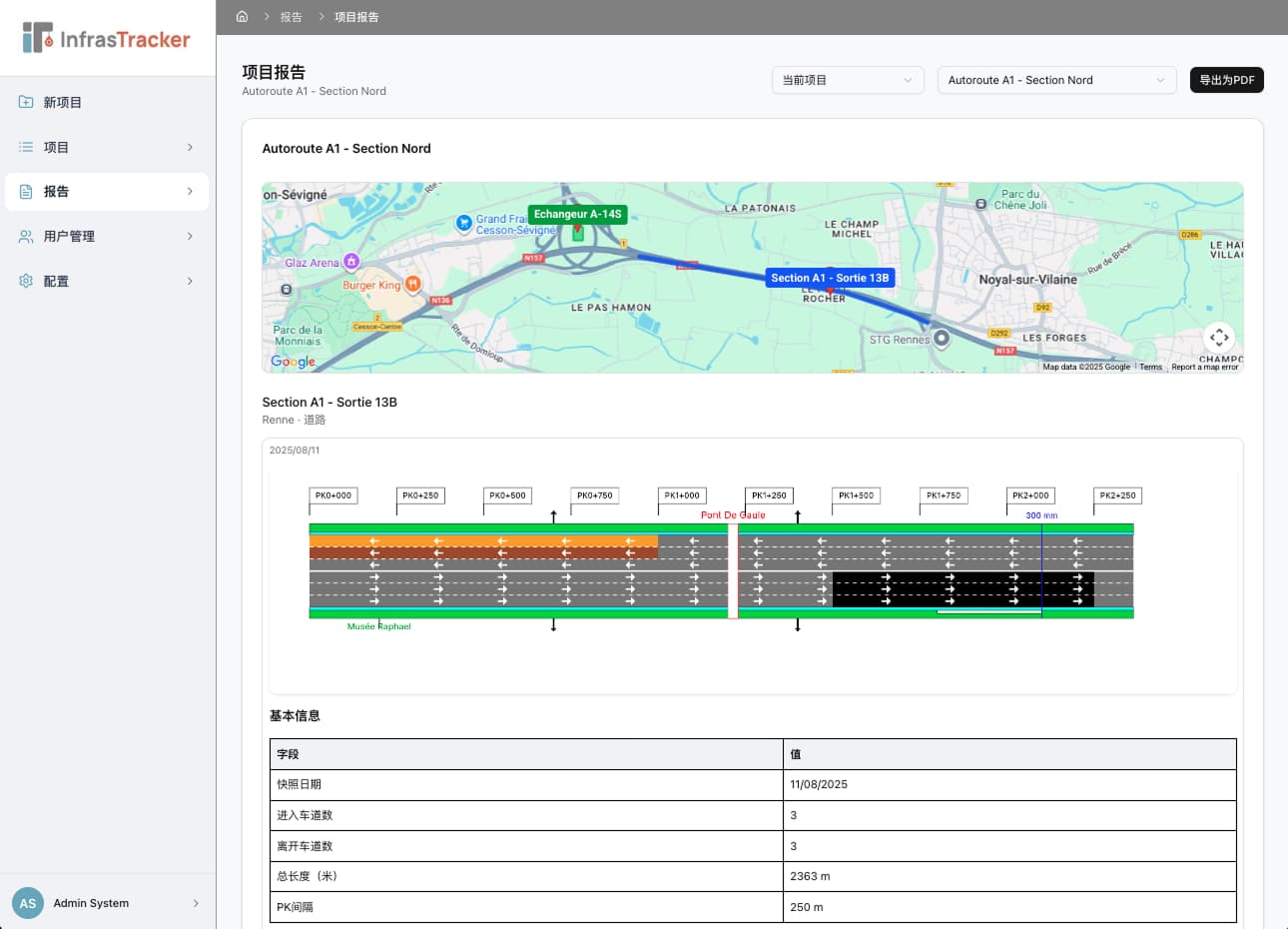The height and width of the screenshot is (929, 1288).
Task: Click the InfrasTracker logo
Action: point(103,38)
